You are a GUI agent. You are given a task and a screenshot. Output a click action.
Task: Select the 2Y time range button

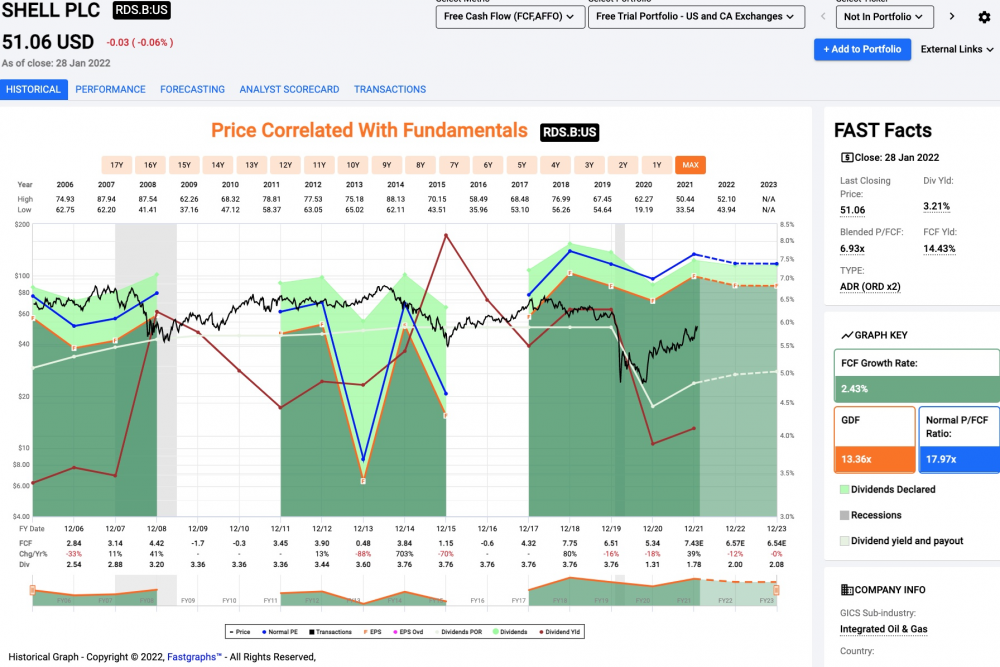point(624,165)
